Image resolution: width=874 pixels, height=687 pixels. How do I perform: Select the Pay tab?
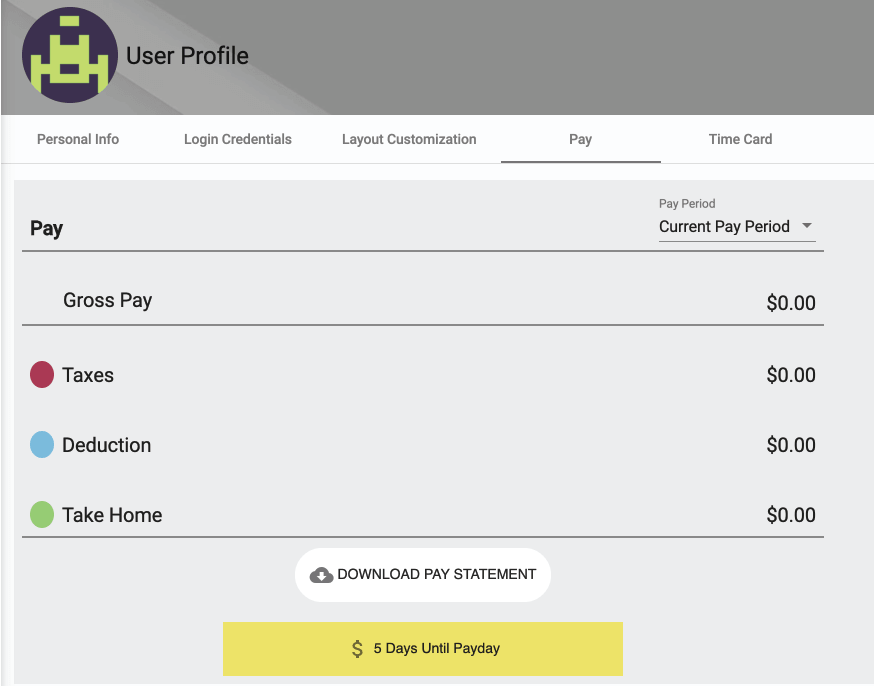pos(580,139)
